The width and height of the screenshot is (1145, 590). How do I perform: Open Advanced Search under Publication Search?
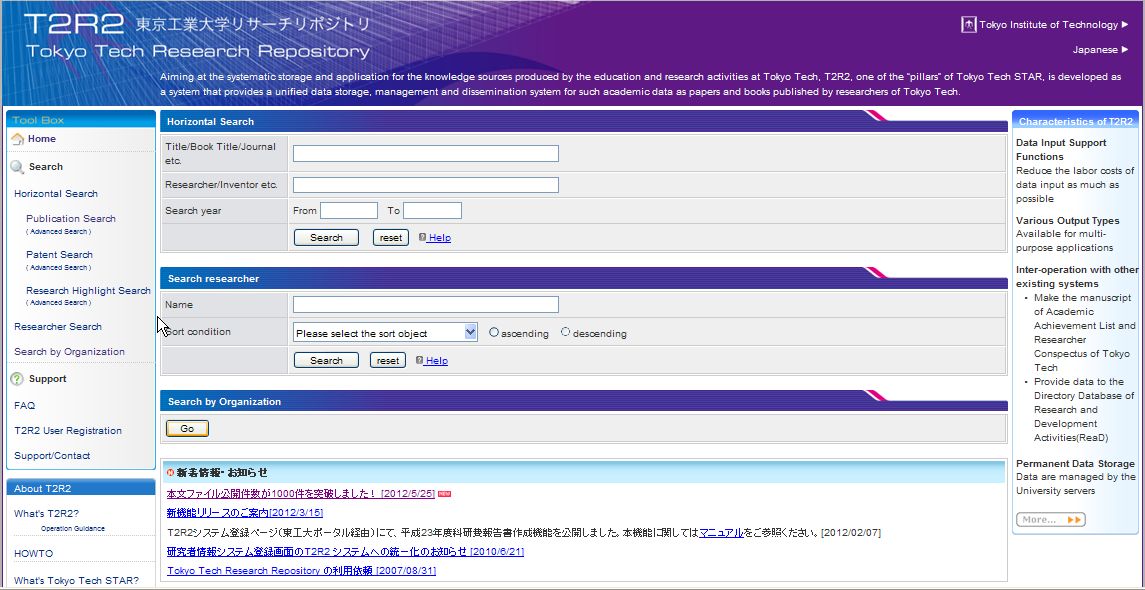[x=59, y=231]
